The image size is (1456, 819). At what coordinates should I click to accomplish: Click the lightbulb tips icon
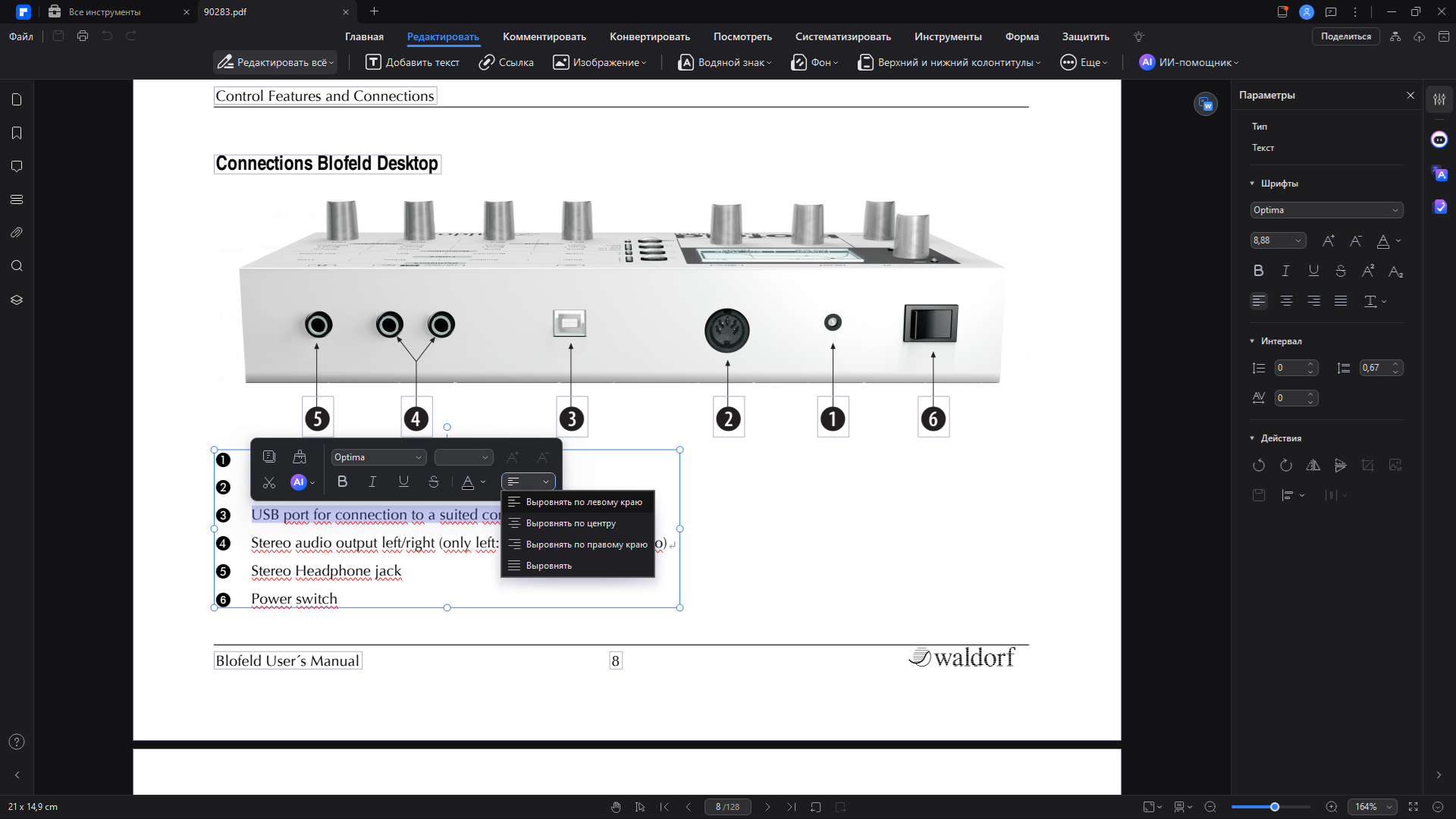[1138, 36]
